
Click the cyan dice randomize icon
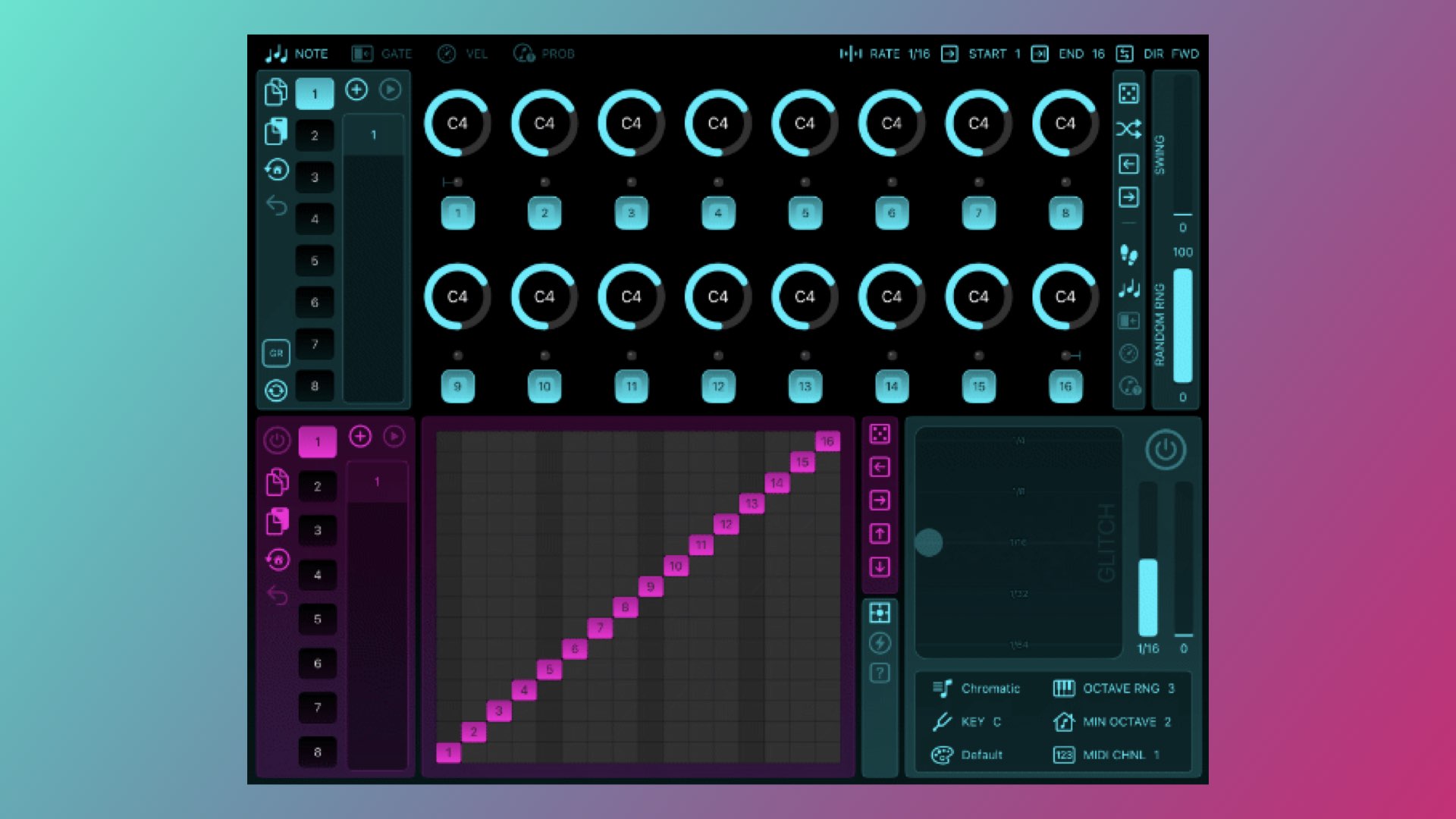(1128, 93)
